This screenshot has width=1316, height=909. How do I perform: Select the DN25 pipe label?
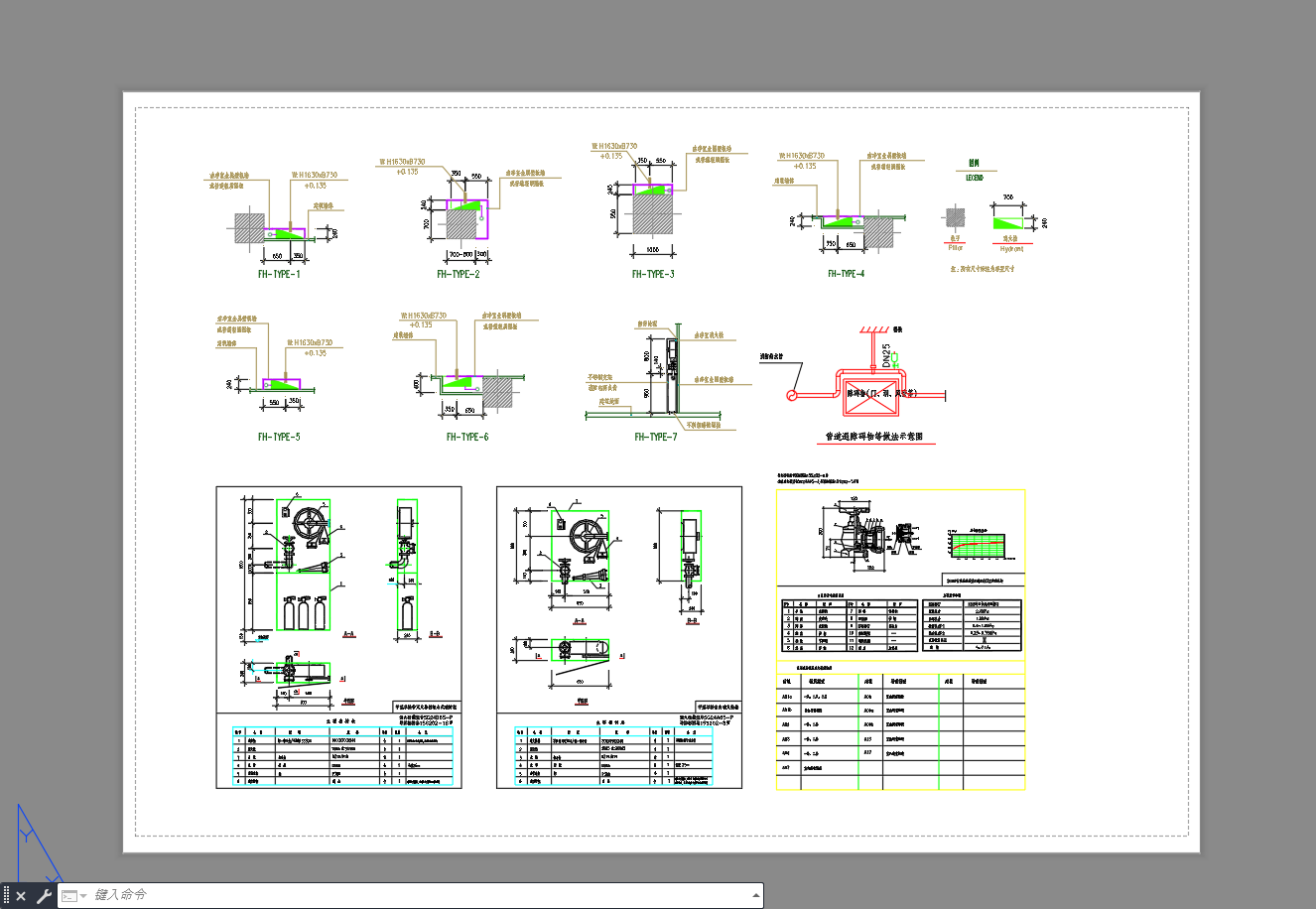pos(887,357)
